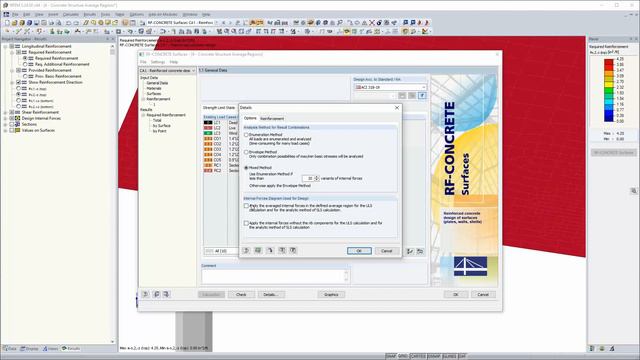Select Envelope Method radio button

click(x=246, y=152)
